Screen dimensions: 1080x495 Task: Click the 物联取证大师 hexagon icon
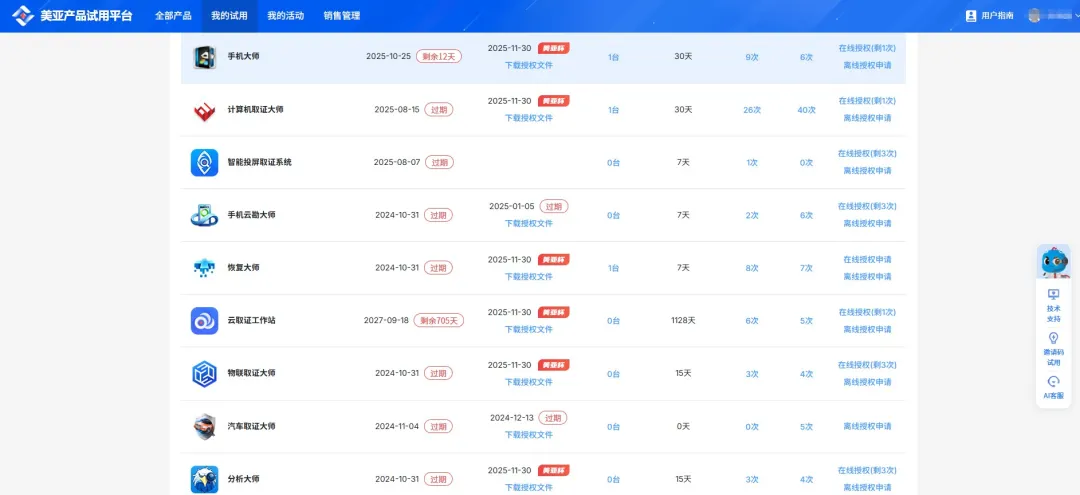(x=204, y=373)
